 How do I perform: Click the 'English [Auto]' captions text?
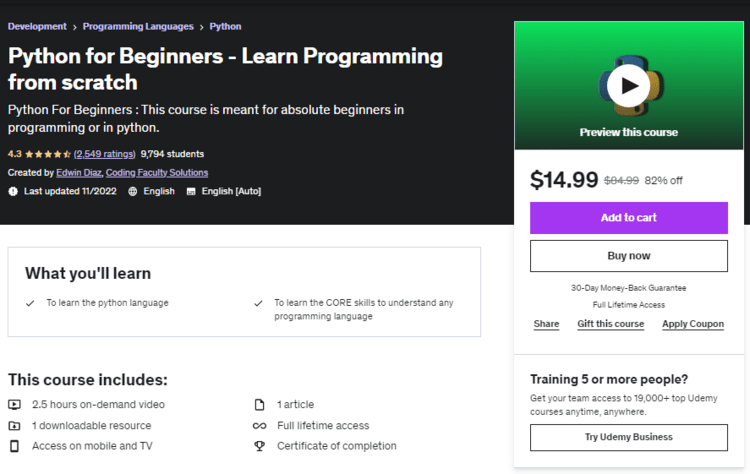coord(232,191)
